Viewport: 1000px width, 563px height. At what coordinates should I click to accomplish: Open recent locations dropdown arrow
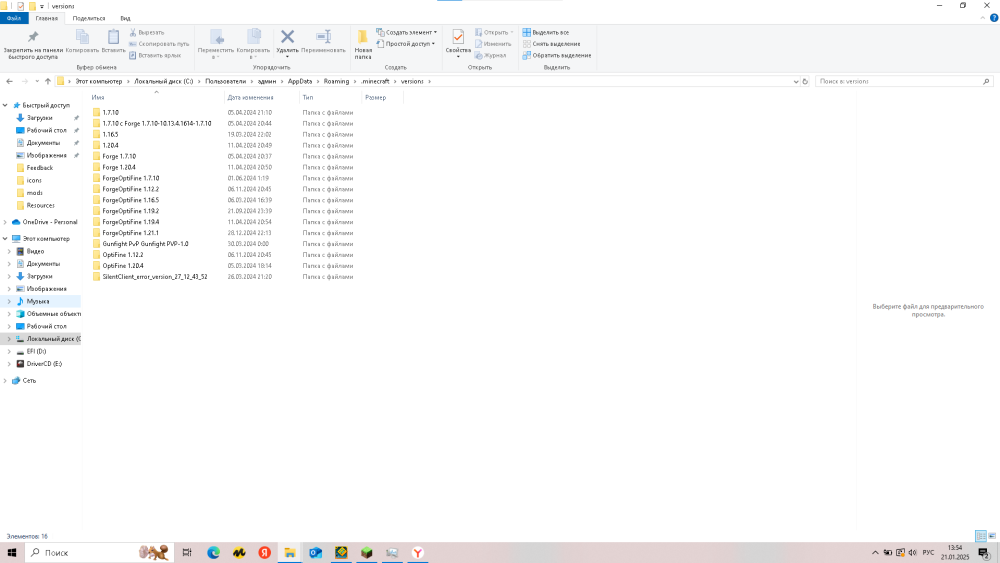click(x=37, y=82)
